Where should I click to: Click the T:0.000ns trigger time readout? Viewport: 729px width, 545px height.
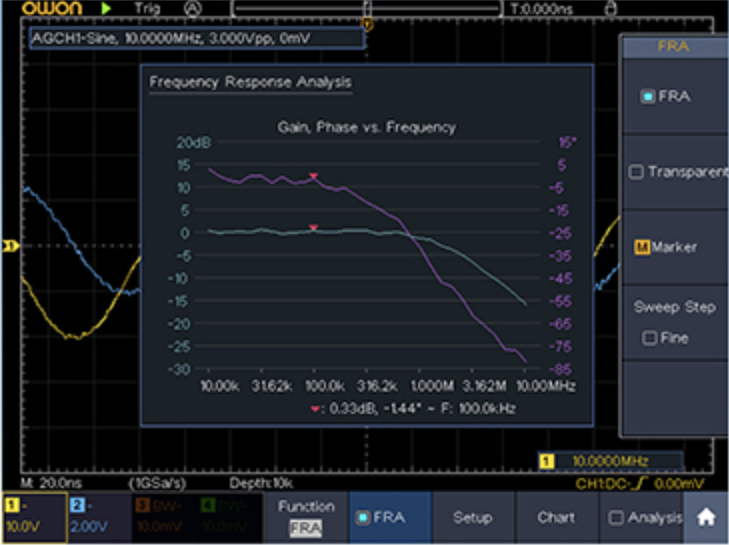[541, 8]
